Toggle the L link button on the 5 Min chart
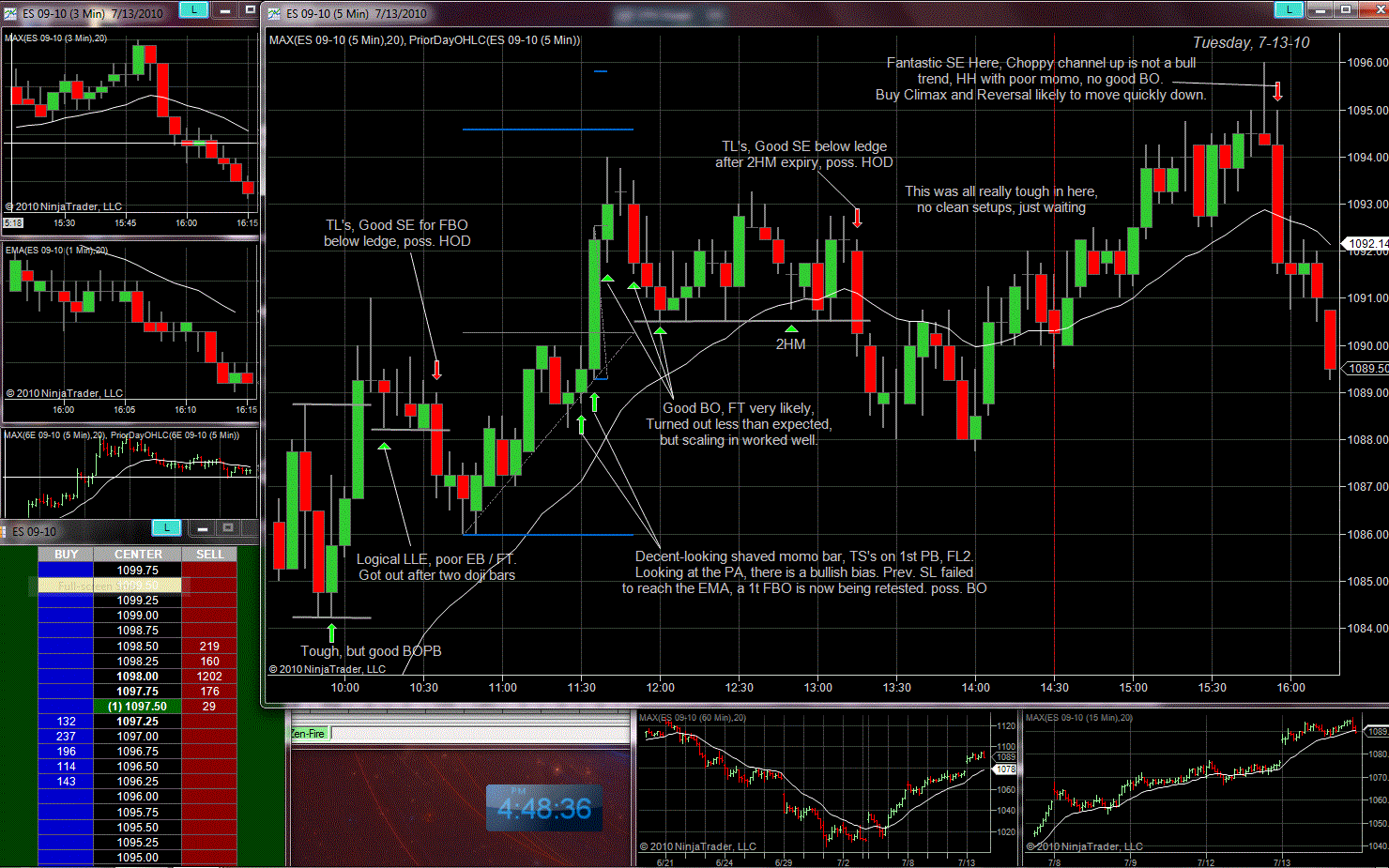 pos(1289,9)
